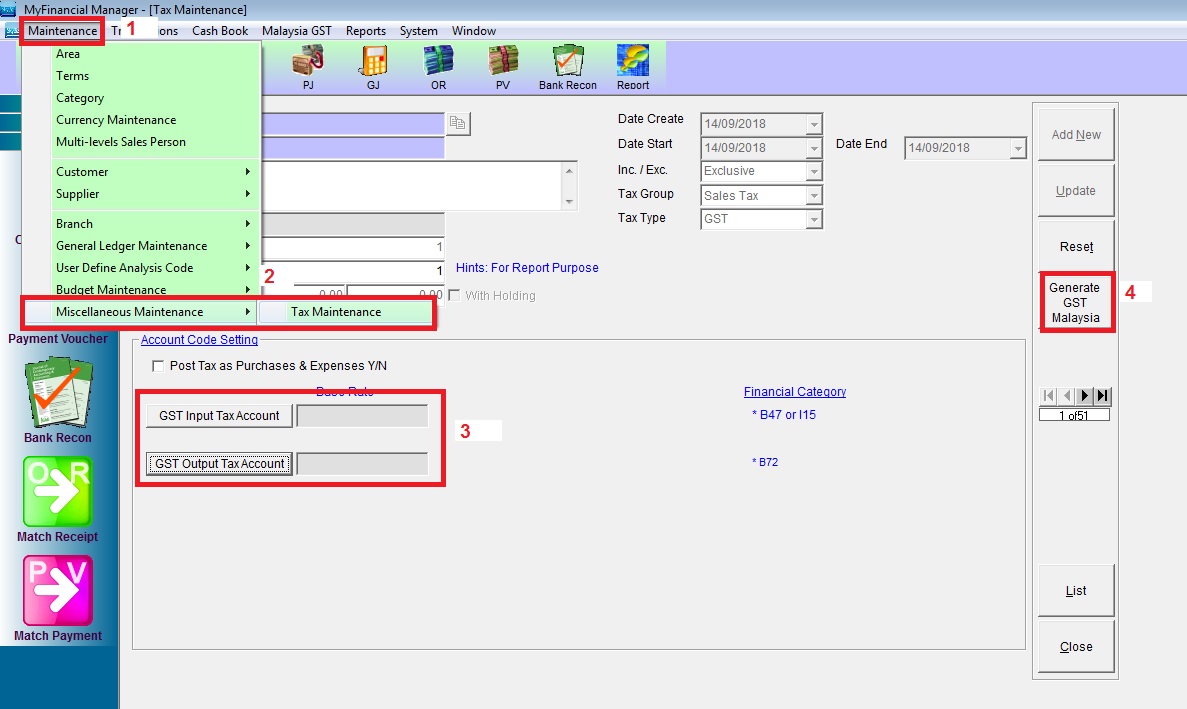1187x709 pixels.
Task: Click the GST Input Tax Account field
Action: [x=362, y=416]
